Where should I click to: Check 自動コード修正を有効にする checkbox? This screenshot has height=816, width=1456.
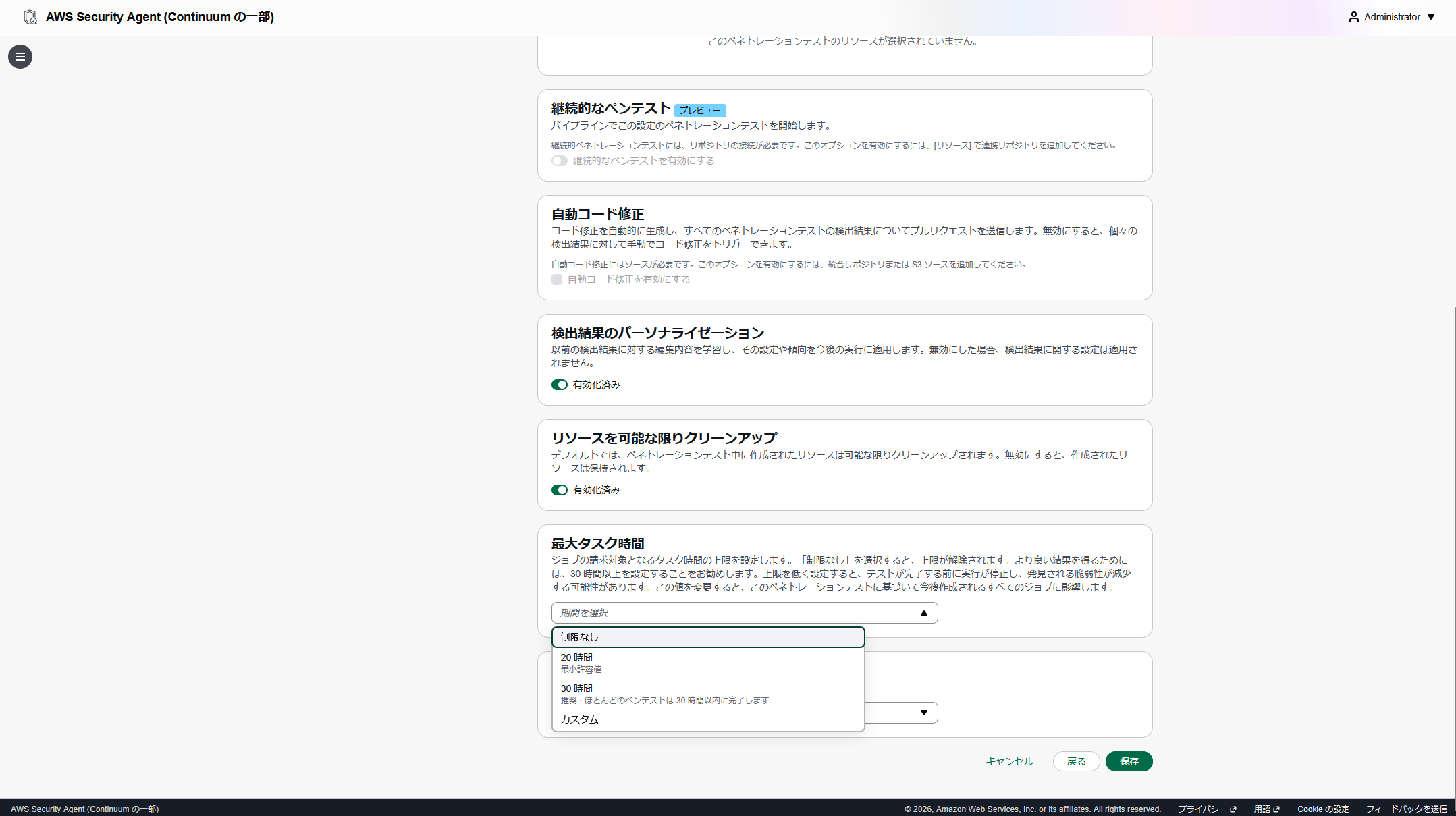click(x=557, y=279)
